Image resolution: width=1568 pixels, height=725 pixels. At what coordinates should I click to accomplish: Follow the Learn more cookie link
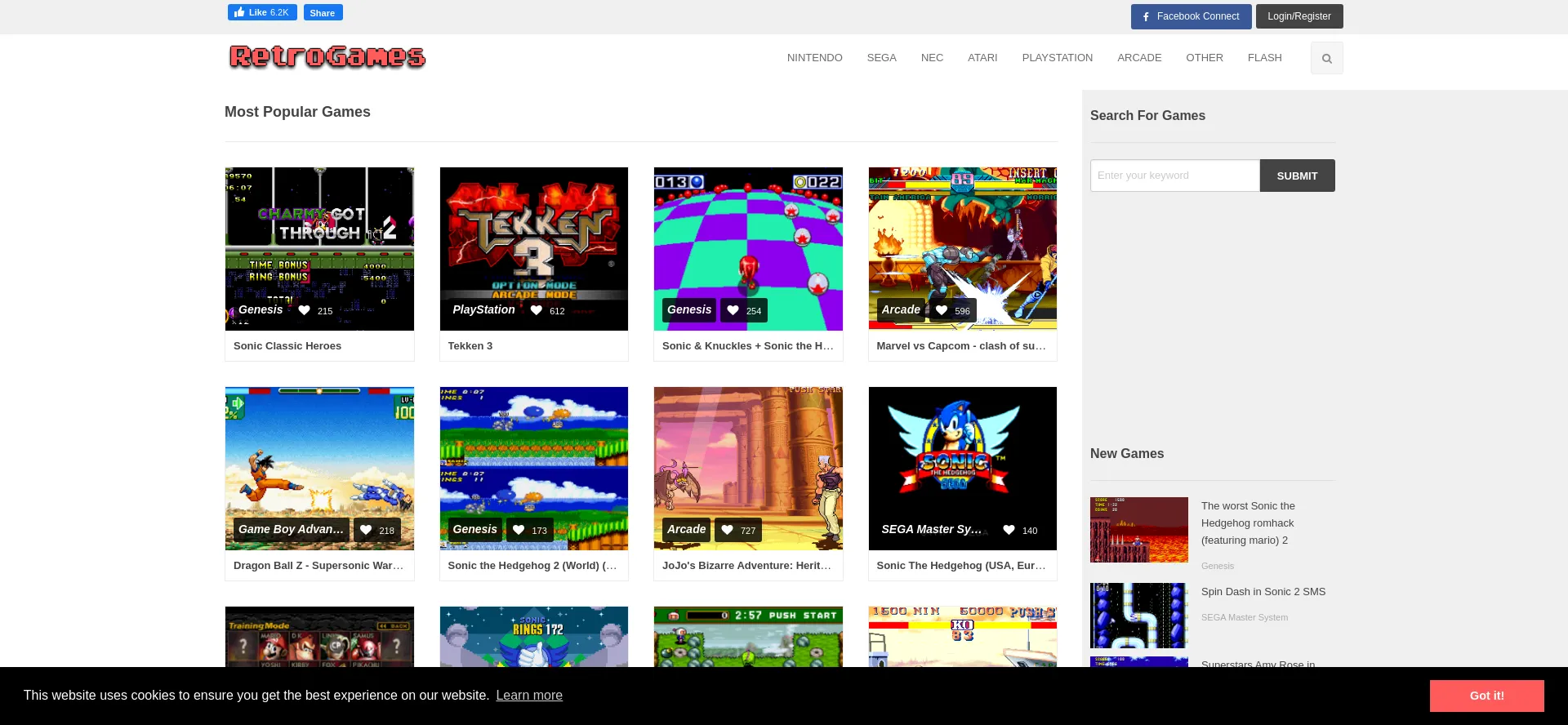coord(529,696)
